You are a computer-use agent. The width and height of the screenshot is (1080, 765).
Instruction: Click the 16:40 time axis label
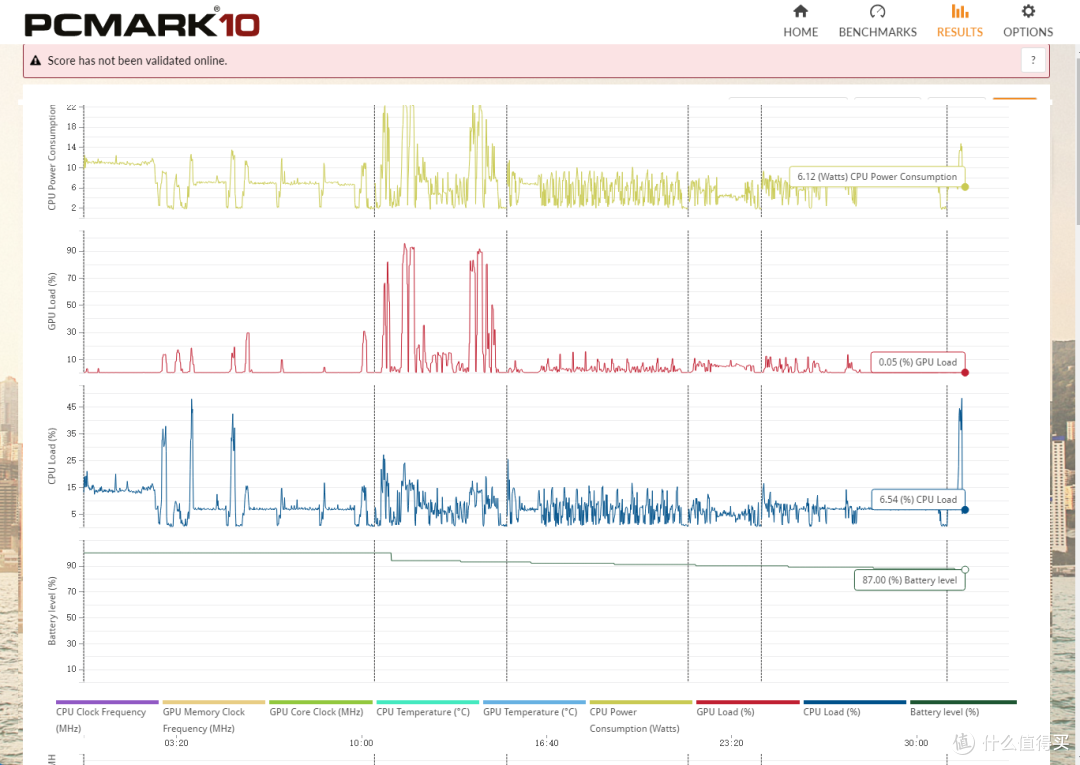546,743
